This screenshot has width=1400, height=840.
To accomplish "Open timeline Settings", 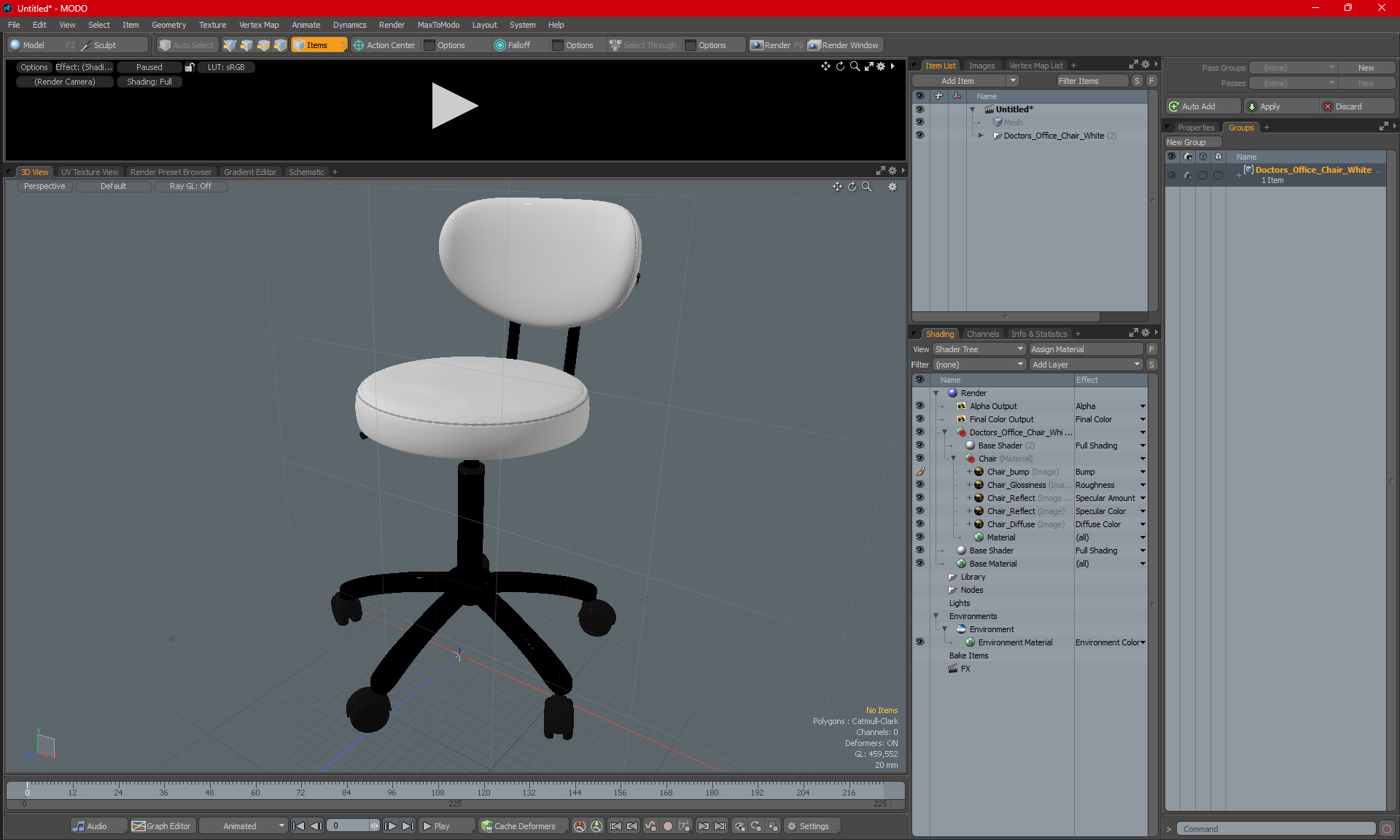I will (812, 826).
